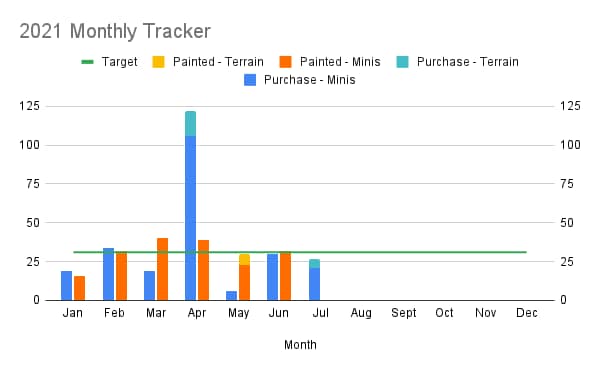Image resolution: width=600 pixels, height=371 pixels.
Task: Click the teal segment of July bar
Action: [x=315, y=264]
